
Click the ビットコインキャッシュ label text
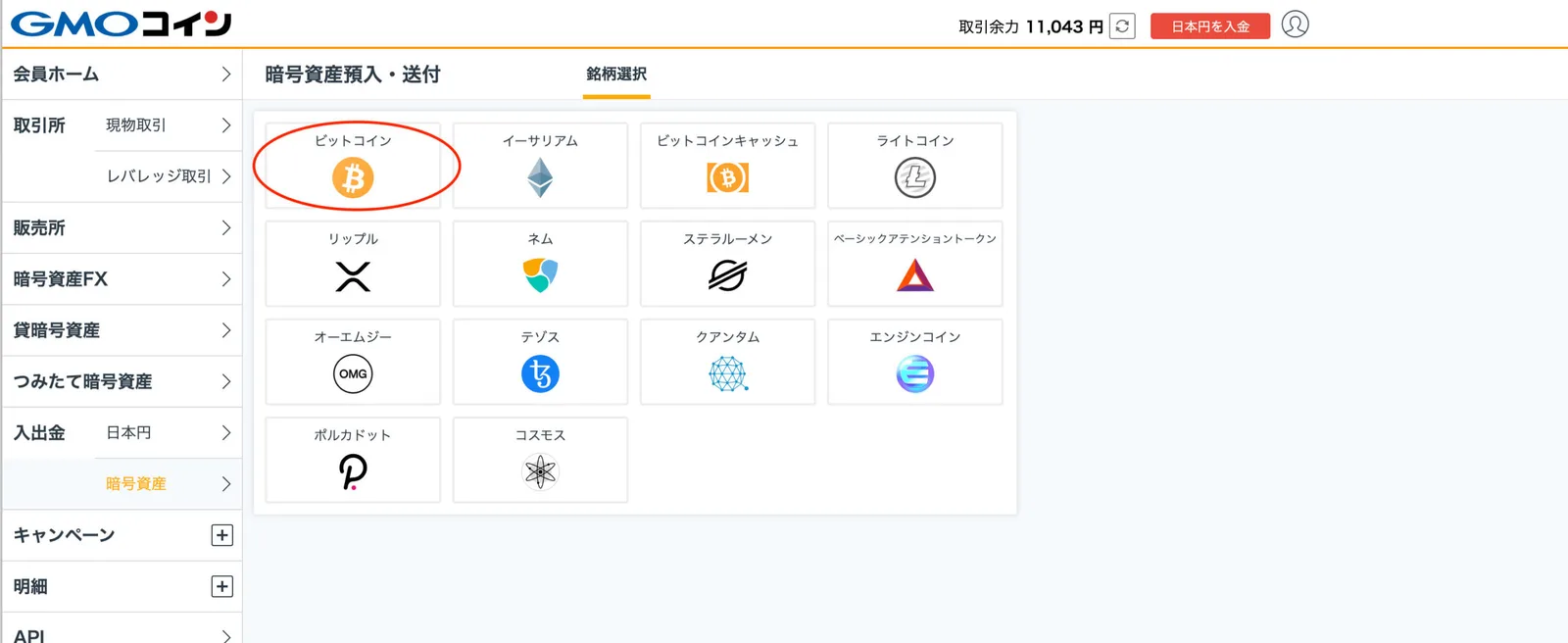click(x=727, y=141)
